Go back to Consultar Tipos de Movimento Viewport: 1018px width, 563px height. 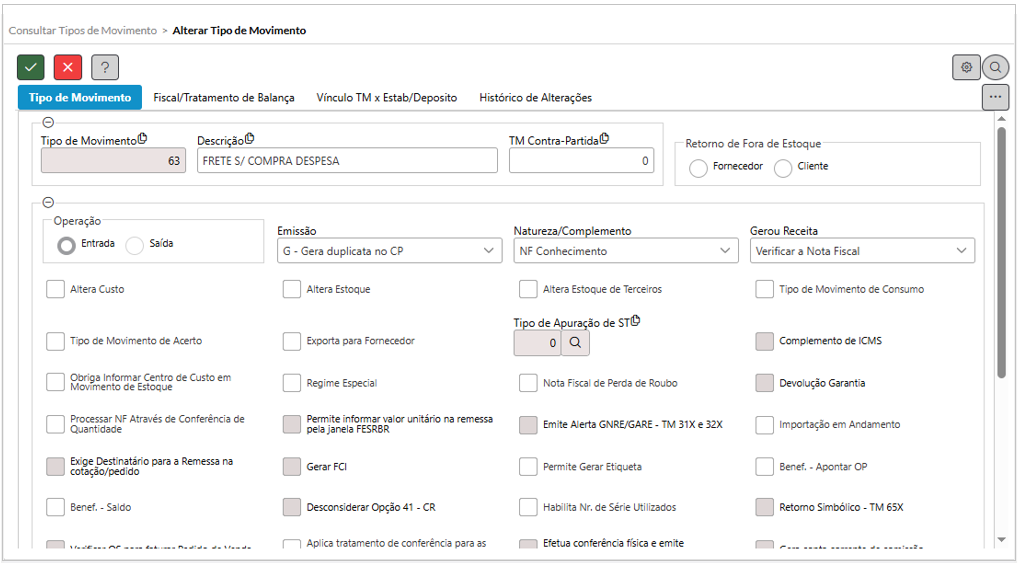82,31
